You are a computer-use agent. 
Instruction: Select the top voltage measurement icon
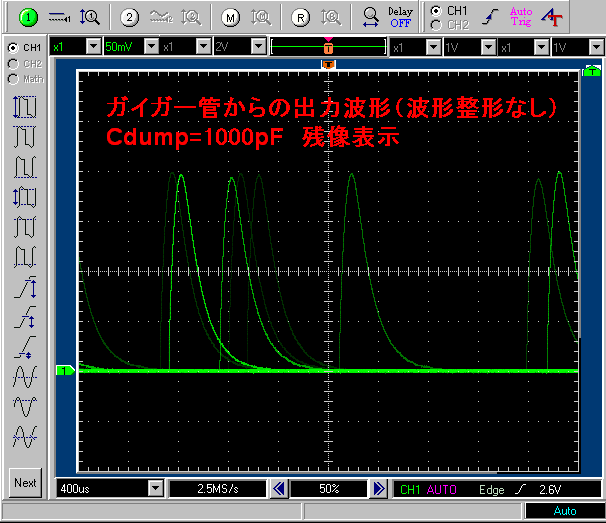tap(25, 227)
